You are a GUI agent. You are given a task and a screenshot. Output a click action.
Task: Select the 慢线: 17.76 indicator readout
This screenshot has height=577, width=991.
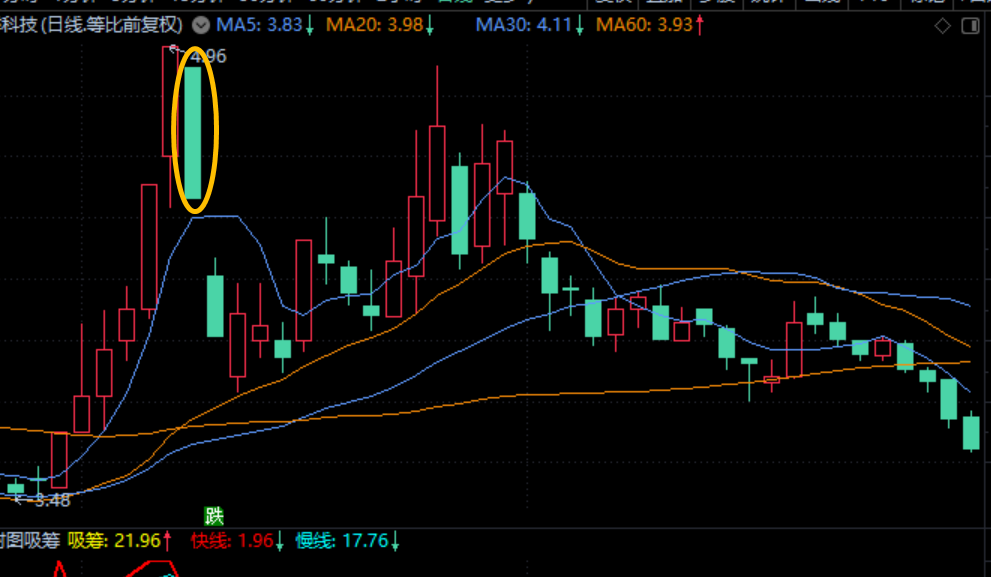pyautogui.click(x=341, y=541)
